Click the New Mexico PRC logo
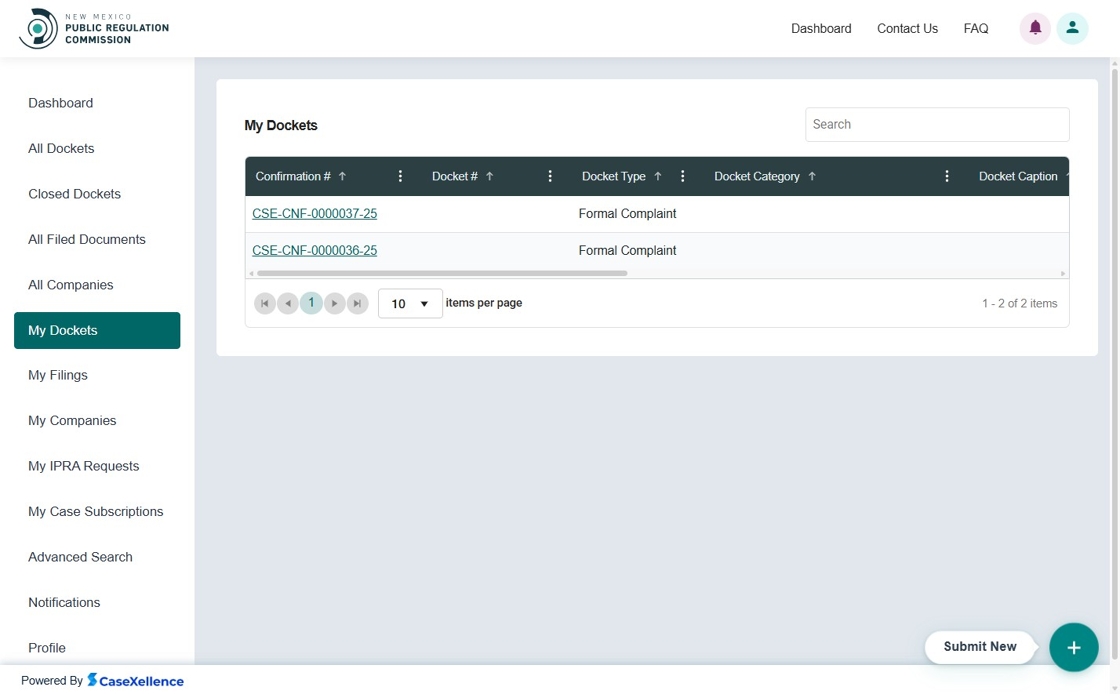 tap(94, 29)
